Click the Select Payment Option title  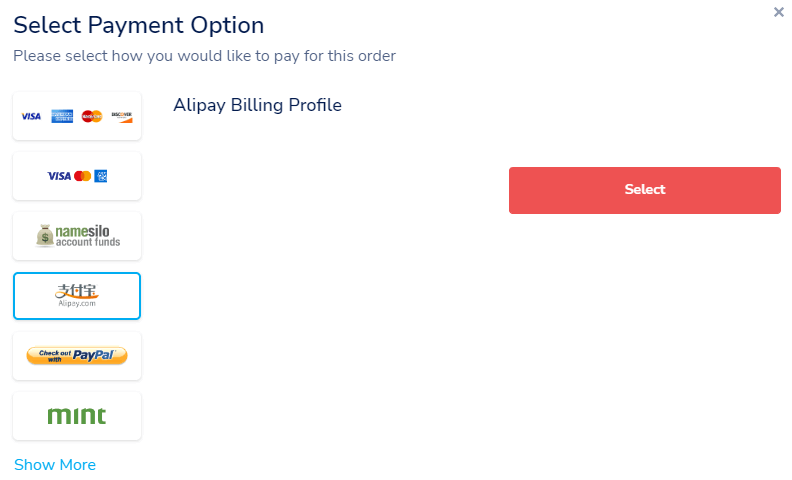(x=138, y=25)
